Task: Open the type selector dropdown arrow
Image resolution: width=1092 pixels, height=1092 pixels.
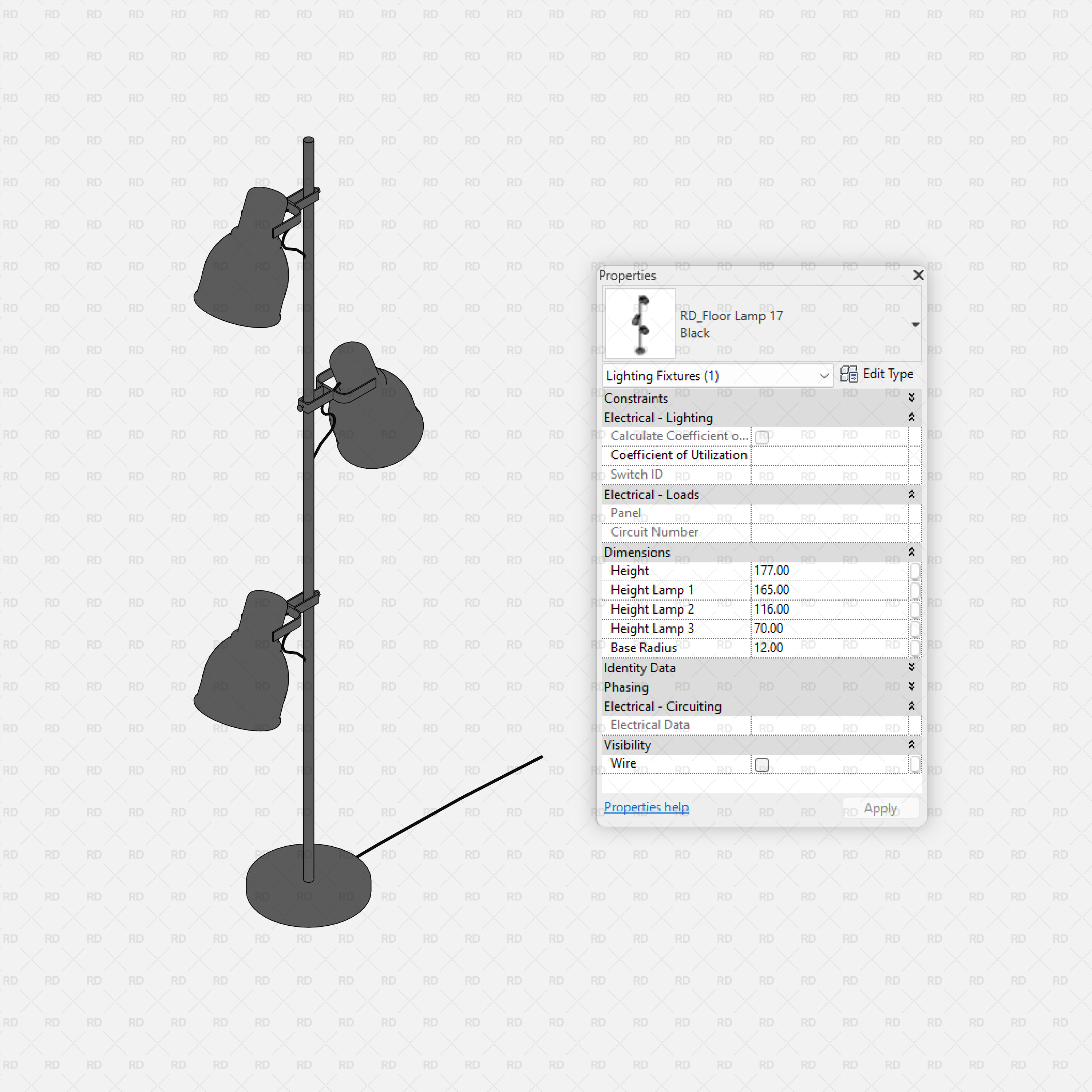Action: (916, 324)
